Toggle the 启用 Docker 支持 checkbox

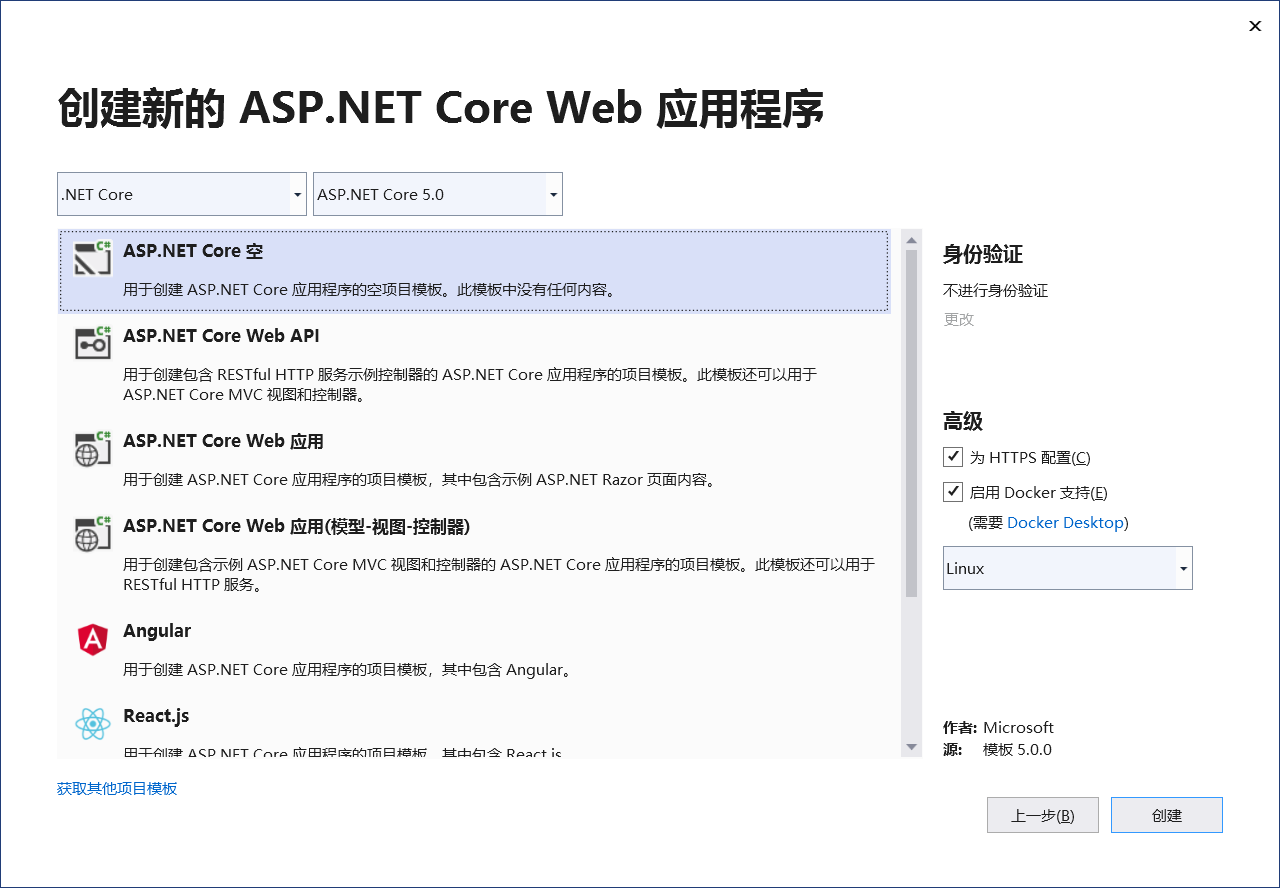952,492
